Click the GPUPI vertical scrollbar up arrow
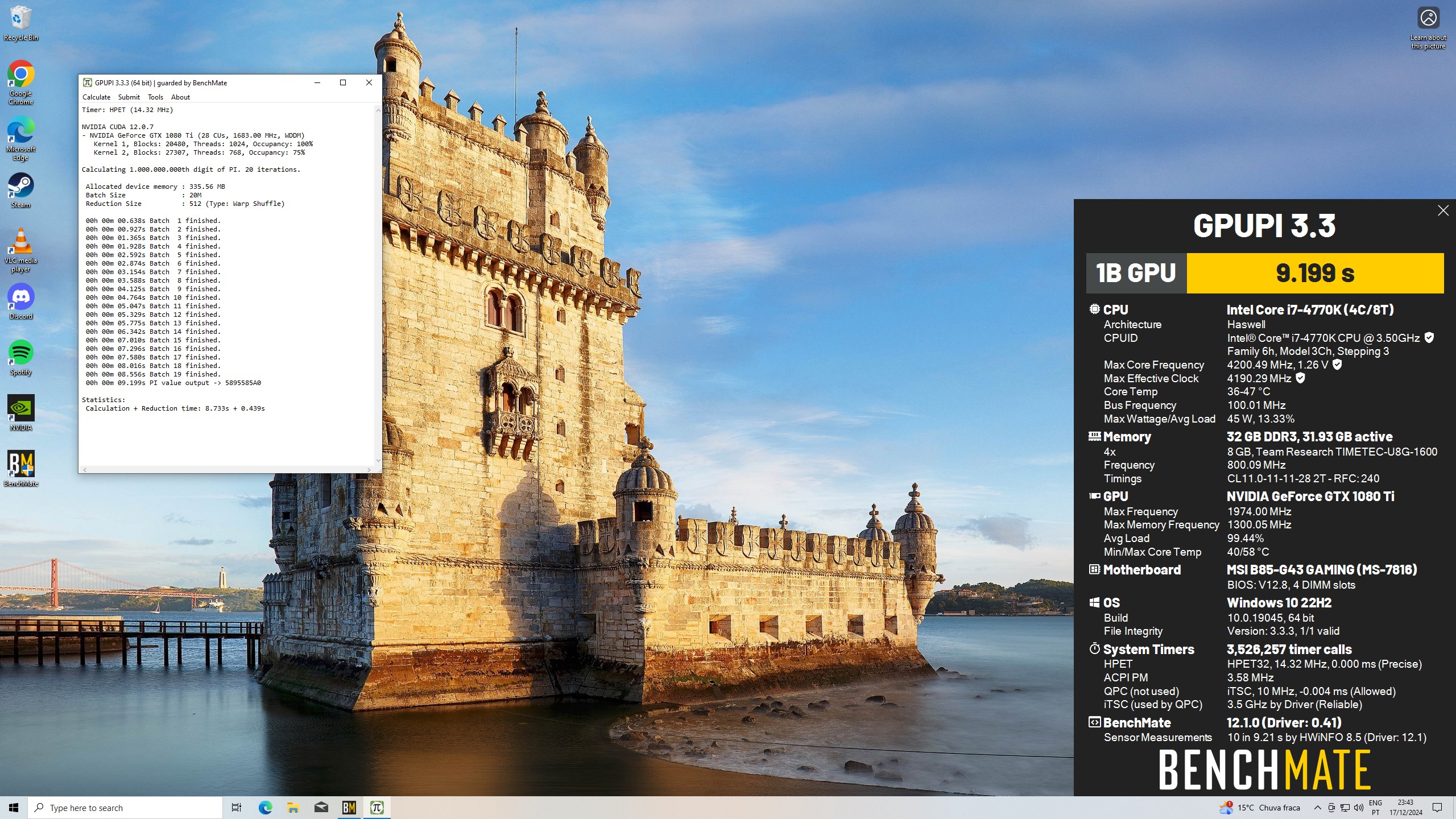Image resolution: width=1456 pixels, height=819 pixels. click(378, 110)
